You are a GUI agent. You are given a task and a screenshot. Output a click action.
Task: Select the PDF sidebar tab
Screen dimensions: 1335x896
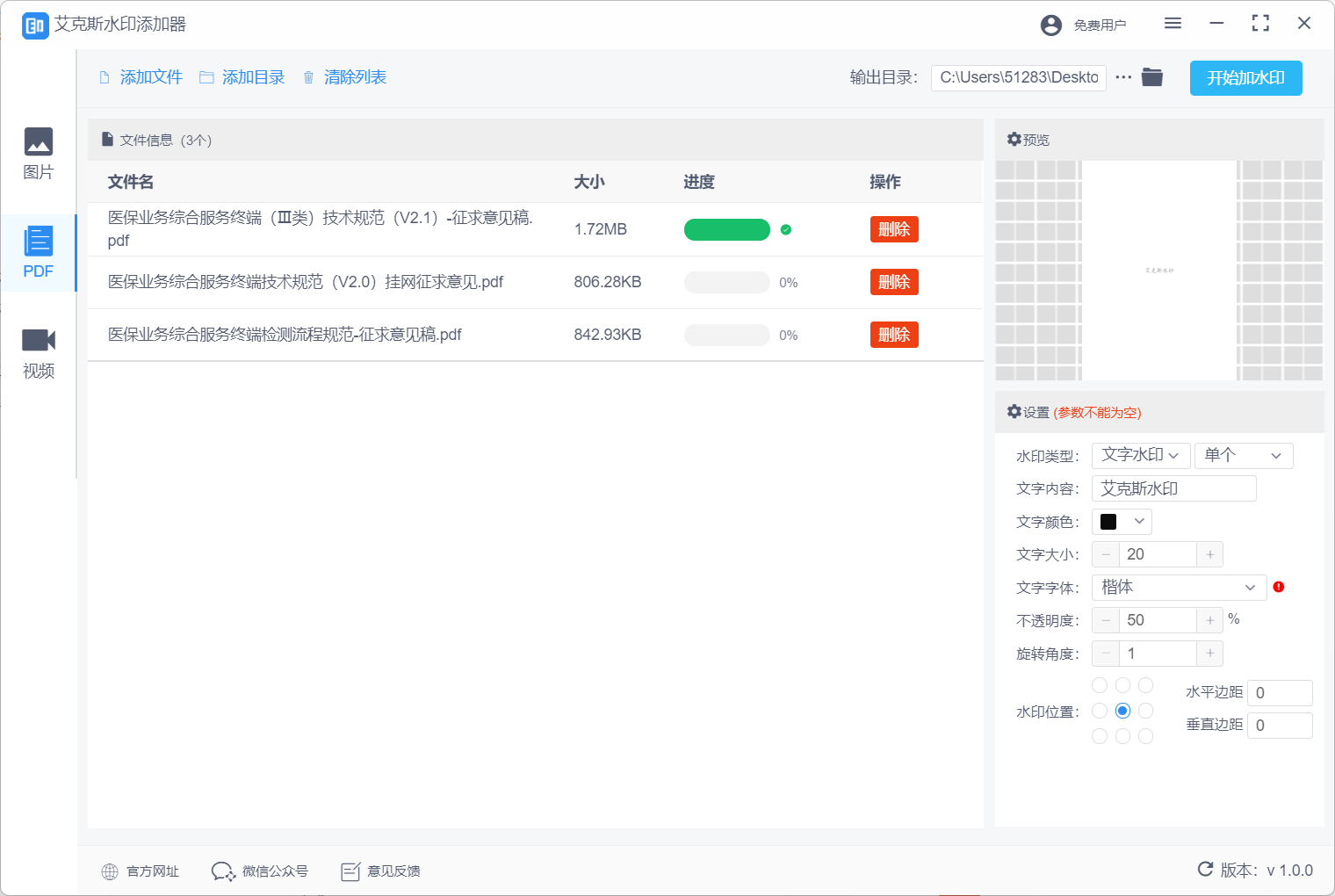(x=39, y=253)
